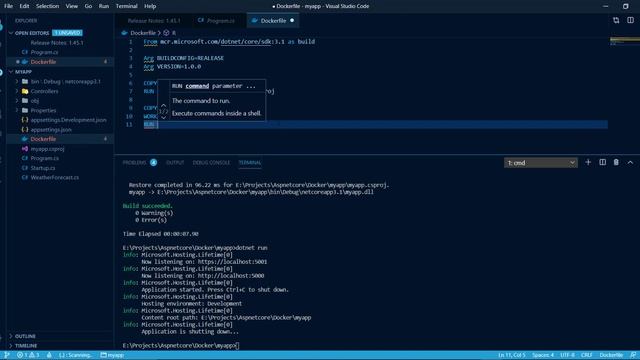Open the Terminal menu
640x360 pixels.
pyautogui.click(x=127, y=6)
